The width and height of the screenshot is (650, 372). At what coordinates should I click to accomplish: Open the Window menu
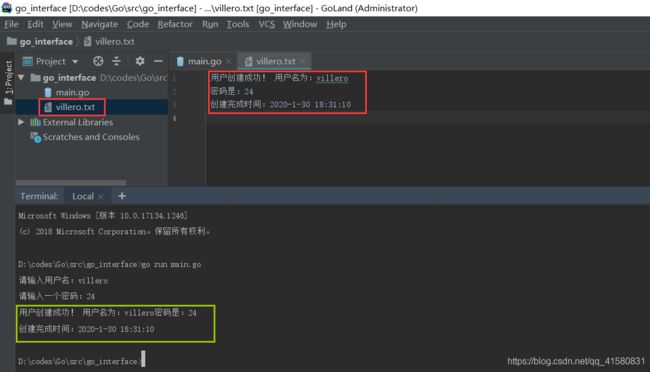pyautogui.click(x=300, y=24)
